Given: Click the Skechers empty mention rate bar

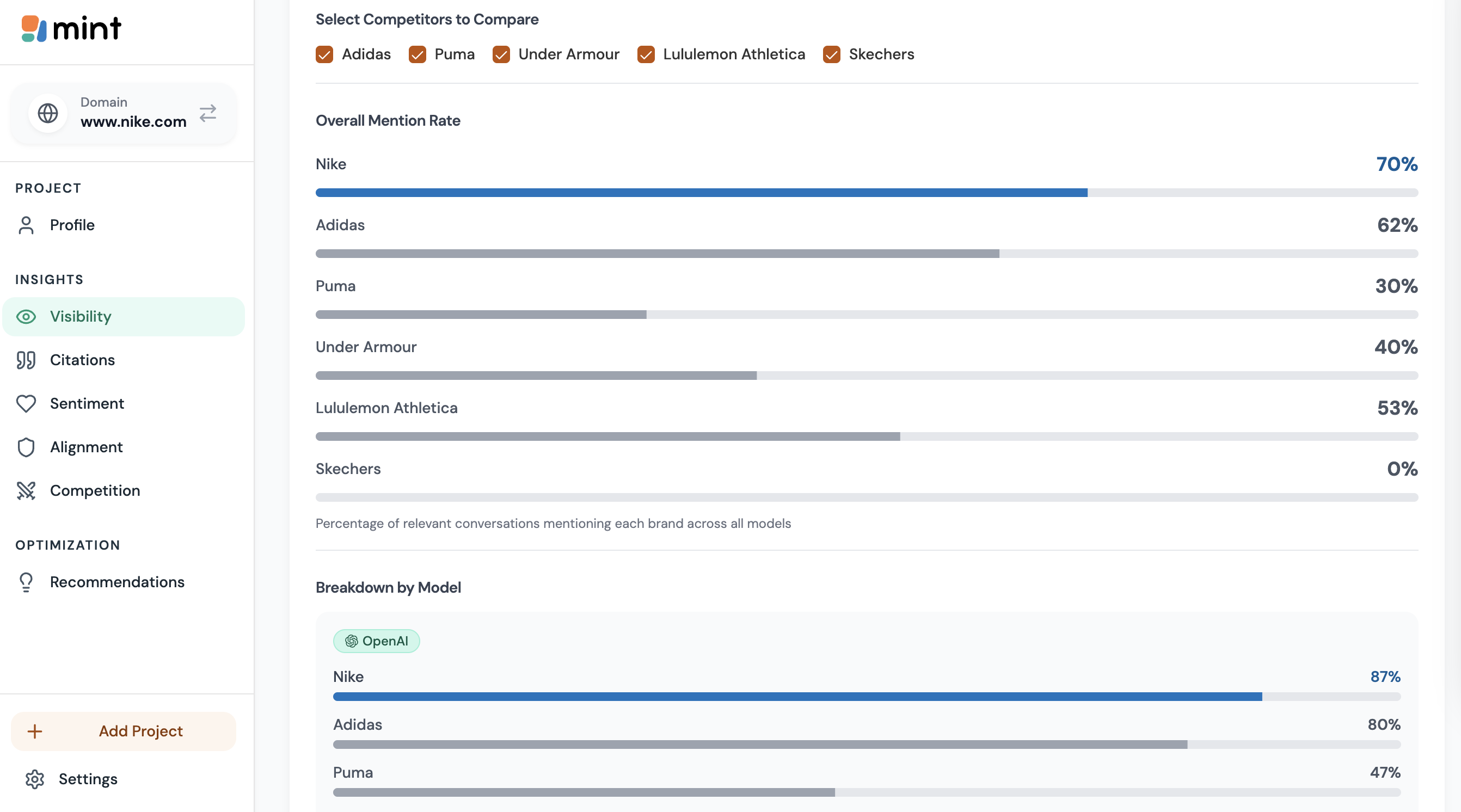Looking at the screenshot, I should (867, 497).
